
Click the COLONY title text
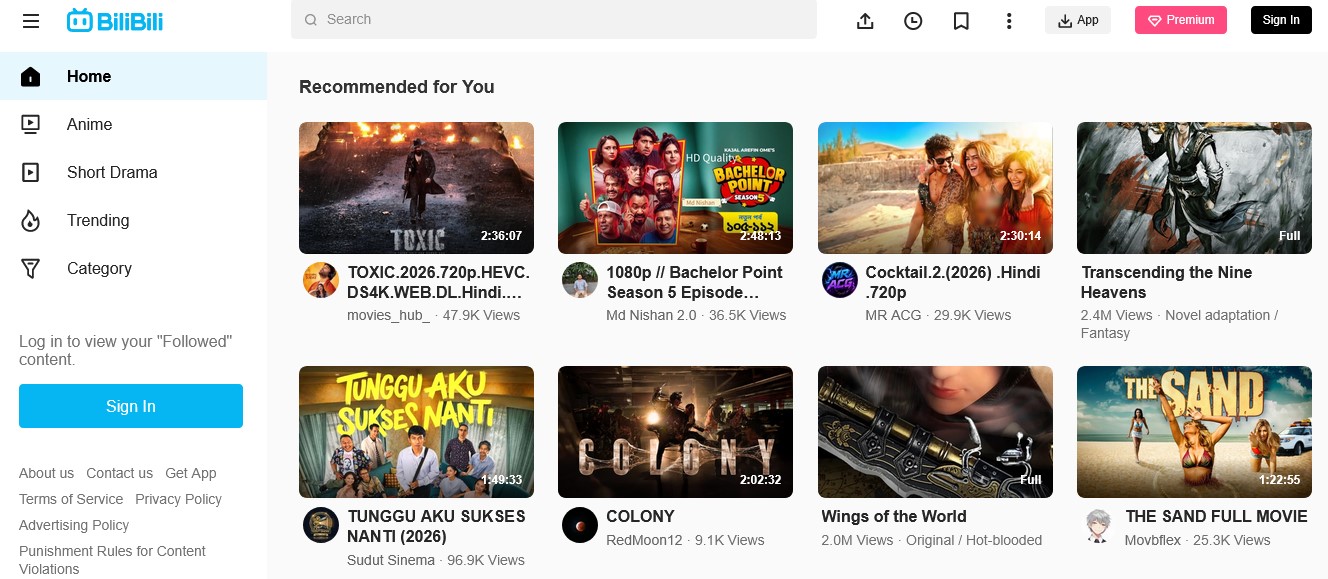coord(640,516)
